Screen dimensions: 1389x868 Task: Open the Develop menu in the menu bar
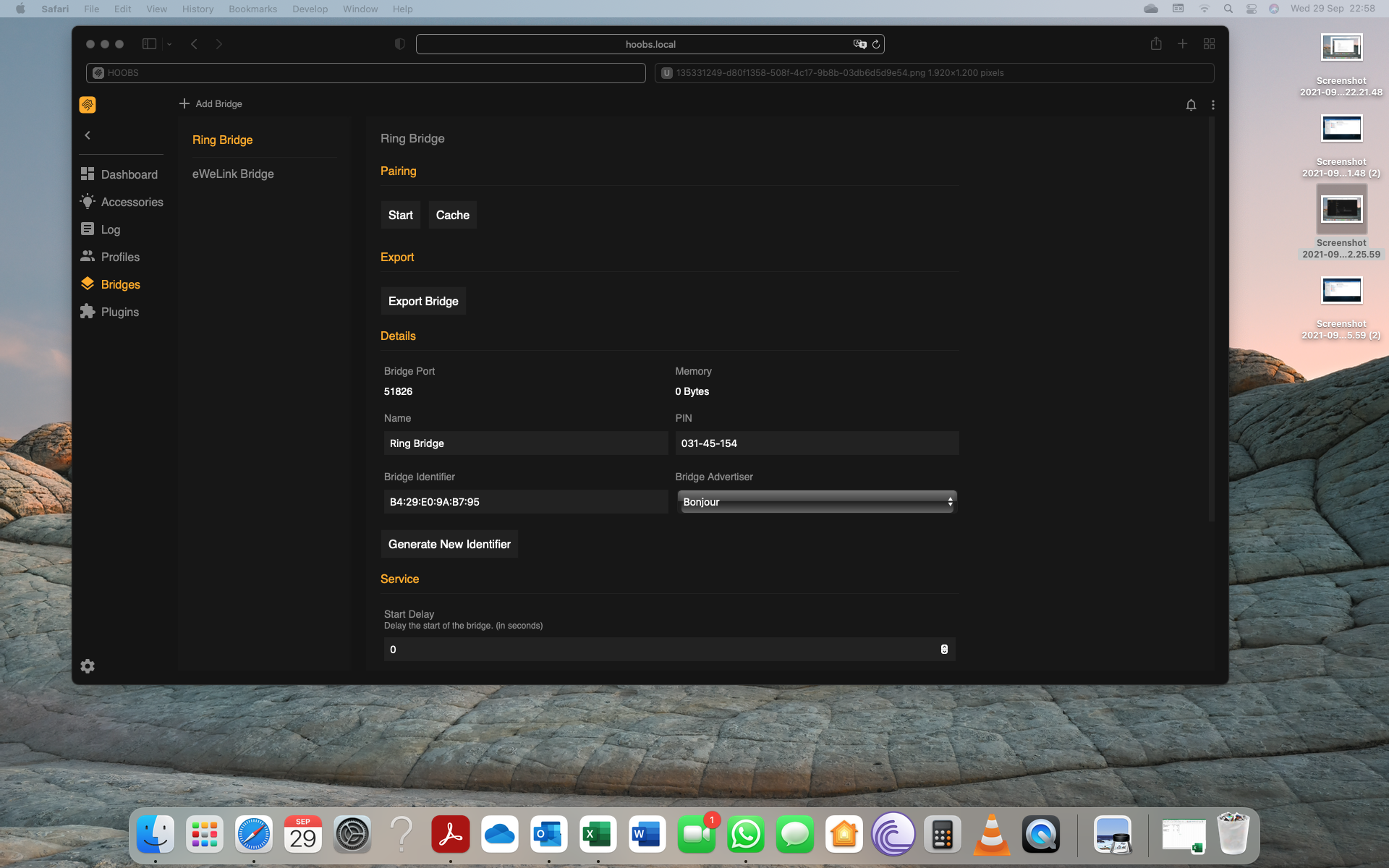310,9
